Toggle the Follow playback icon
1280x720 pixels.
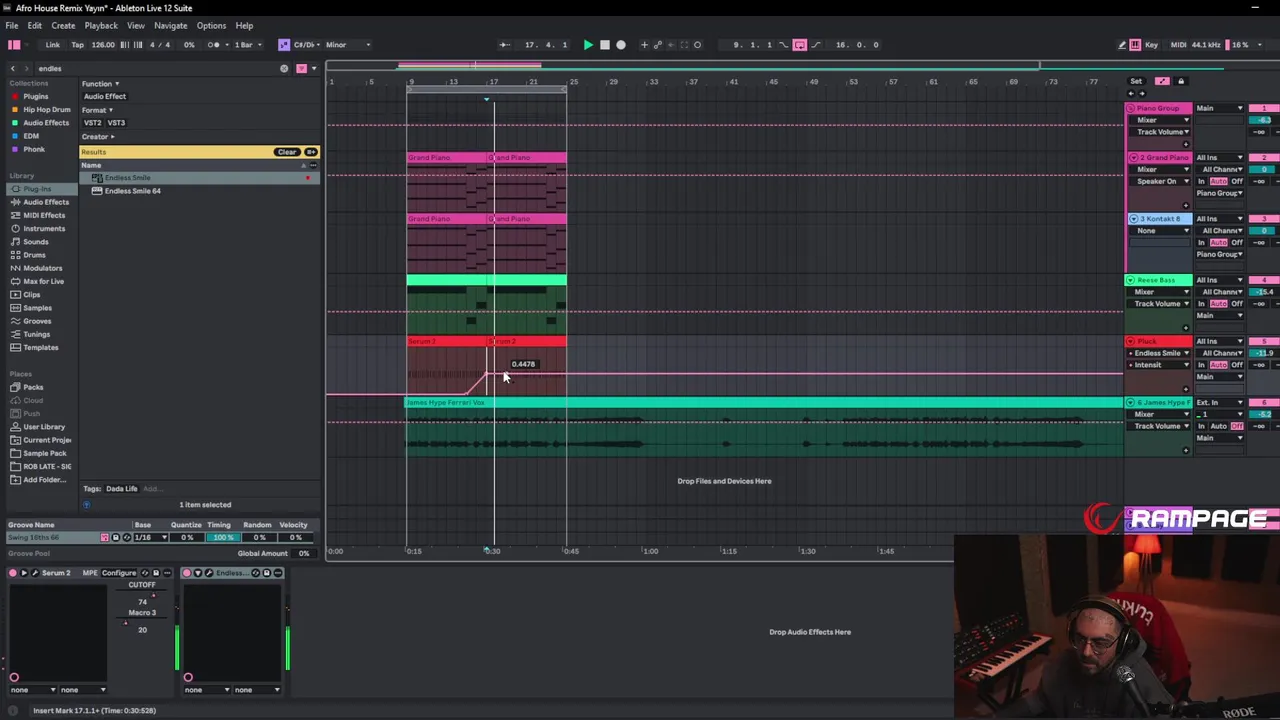[504, 44]
